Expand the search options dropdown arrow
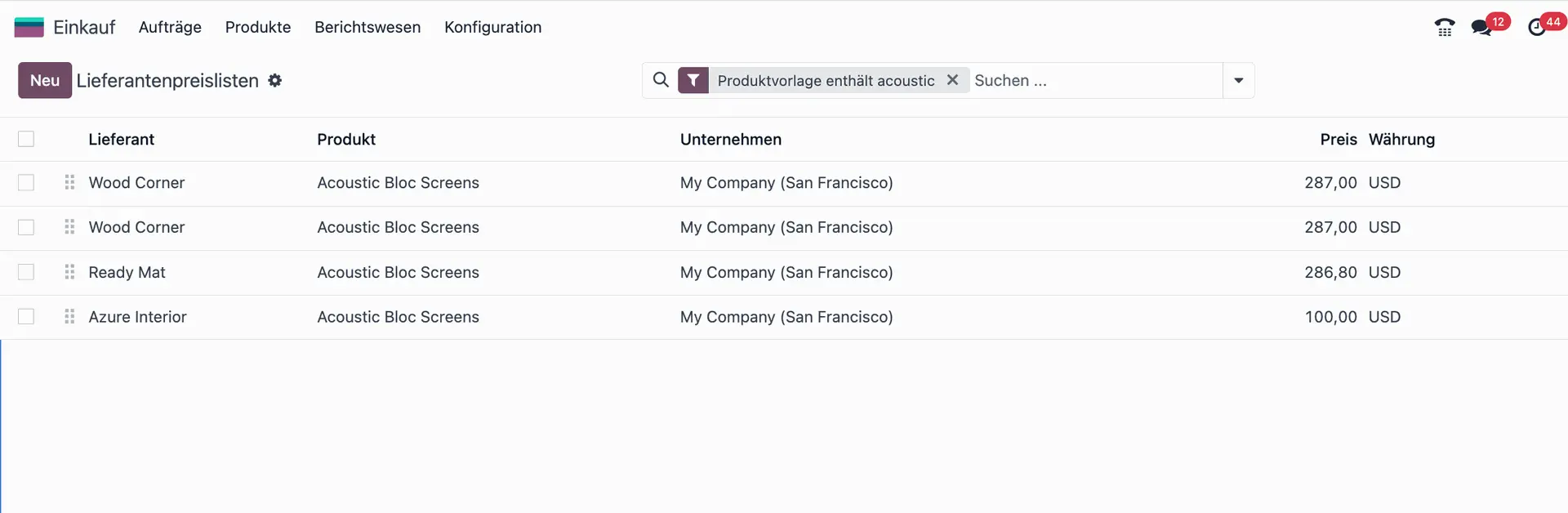The image size is (1568, 513). [1238, 80]
